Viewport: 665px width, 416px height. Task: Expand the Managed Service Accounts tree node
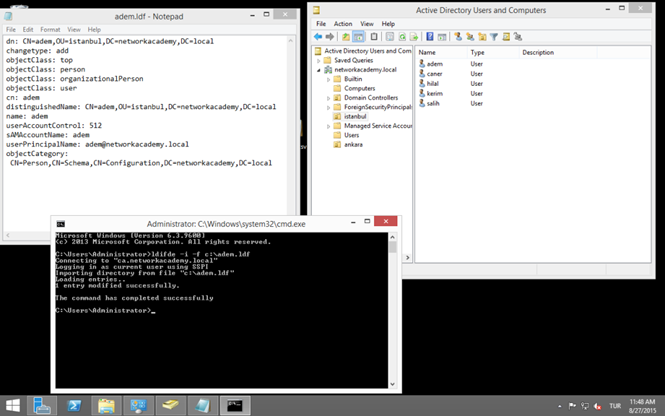click(x=328, y=126)
